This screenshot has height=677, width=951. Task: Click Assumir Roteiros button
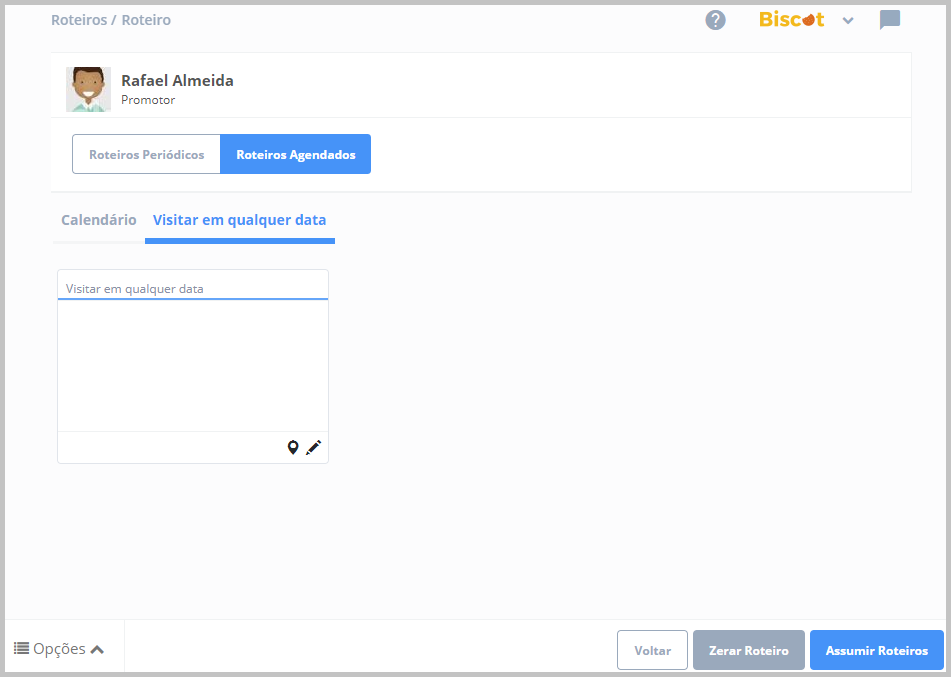coord(877,650)
